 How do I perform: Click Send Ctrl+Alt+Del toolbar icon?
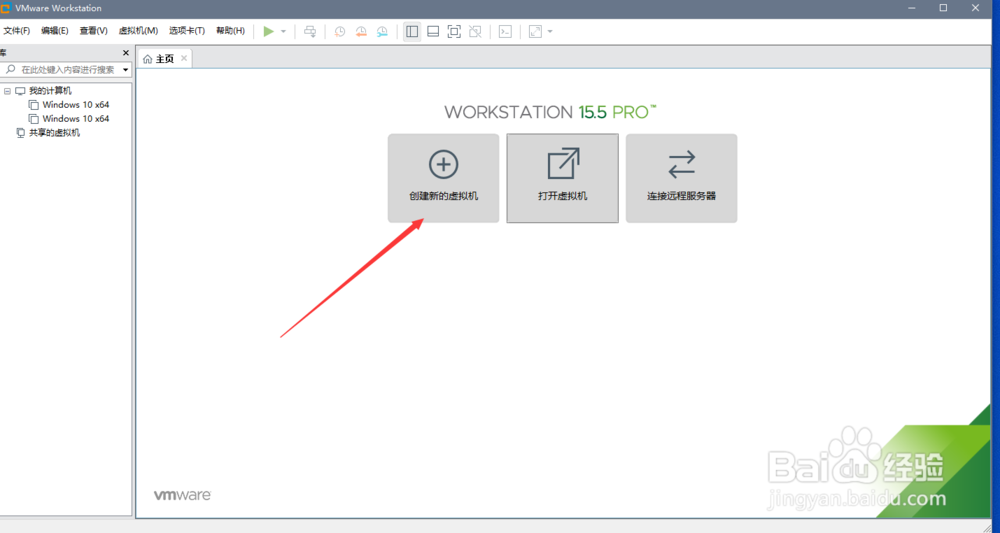[310, 31]
